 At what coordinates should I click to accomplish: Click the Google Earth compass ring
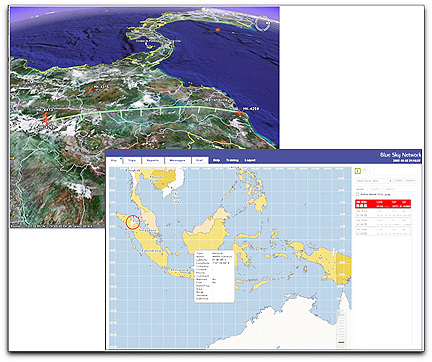pos(263,23)
